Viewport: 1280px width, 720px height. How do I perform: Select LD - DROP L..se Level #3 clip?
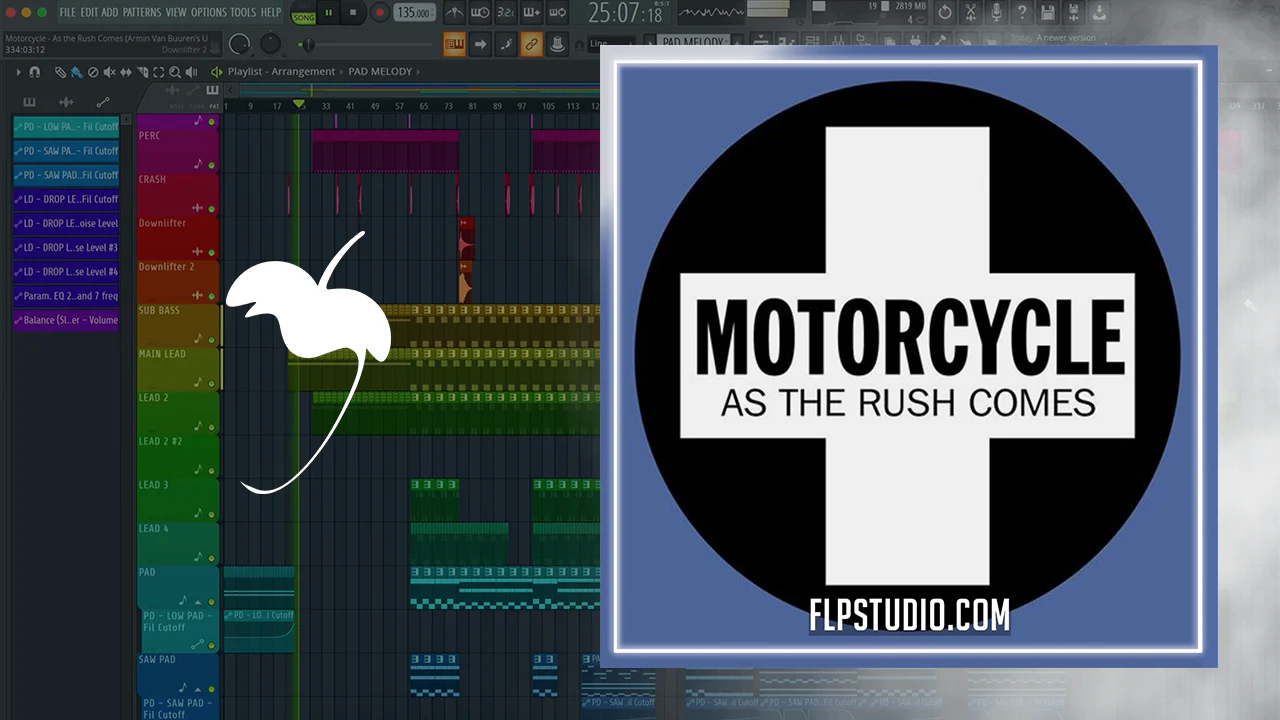click(x=66, y=248)
